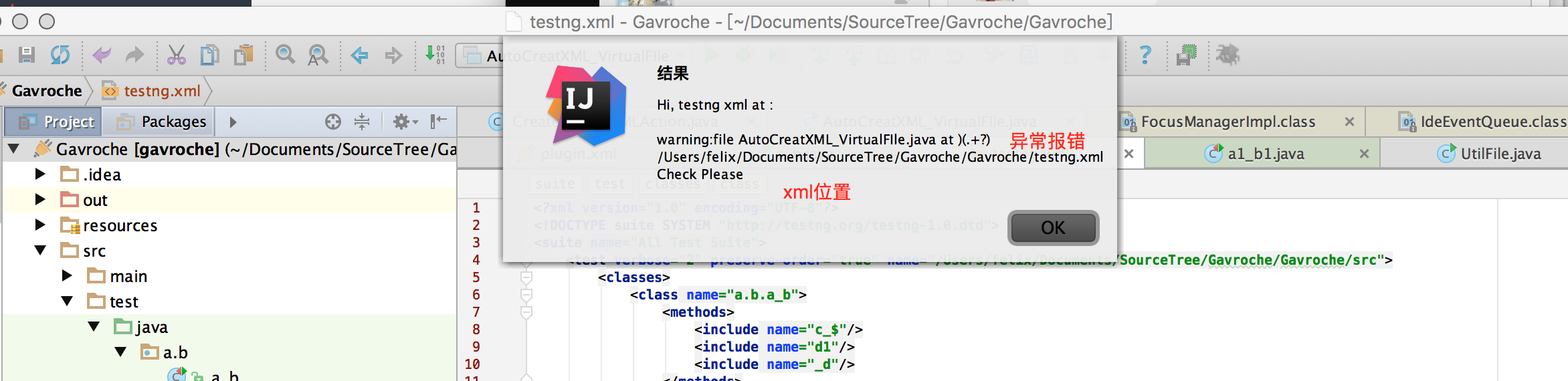Click the a.b package icon in the tree
This screenshot has width=1568, height=381.
click(150, 352)
